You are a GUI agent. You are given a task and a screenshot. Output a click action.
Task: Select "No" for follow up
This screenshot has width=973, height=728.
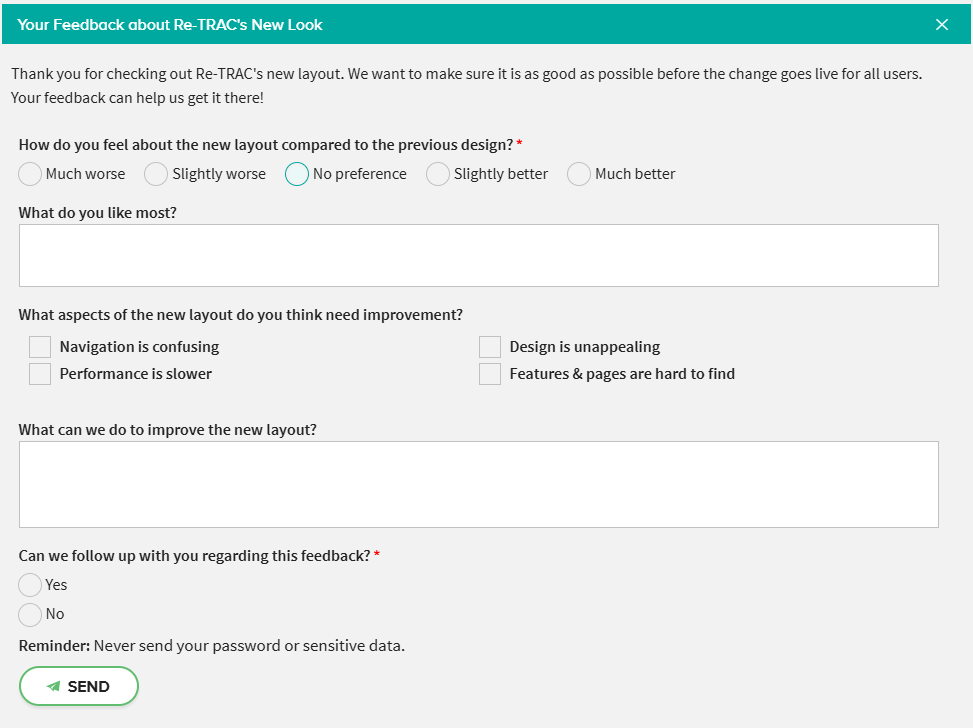pos(30,614)
